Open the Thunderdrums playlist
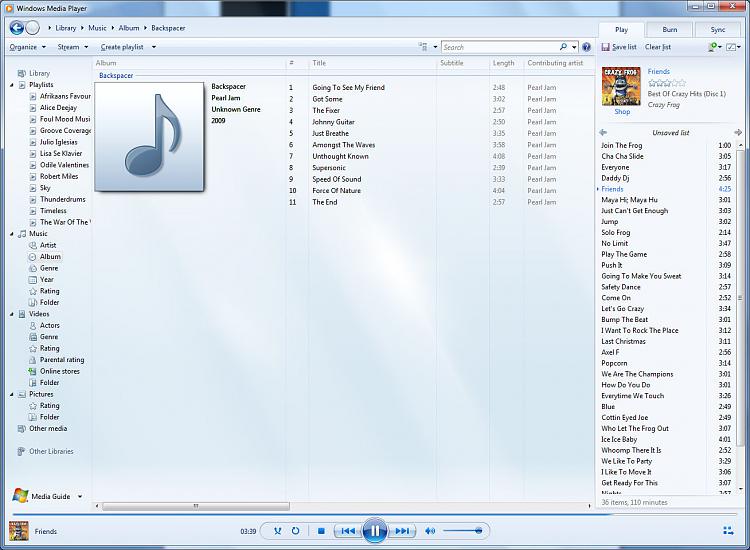The height and width of the screenshot is (550, 750). click(x=63, y=199)
